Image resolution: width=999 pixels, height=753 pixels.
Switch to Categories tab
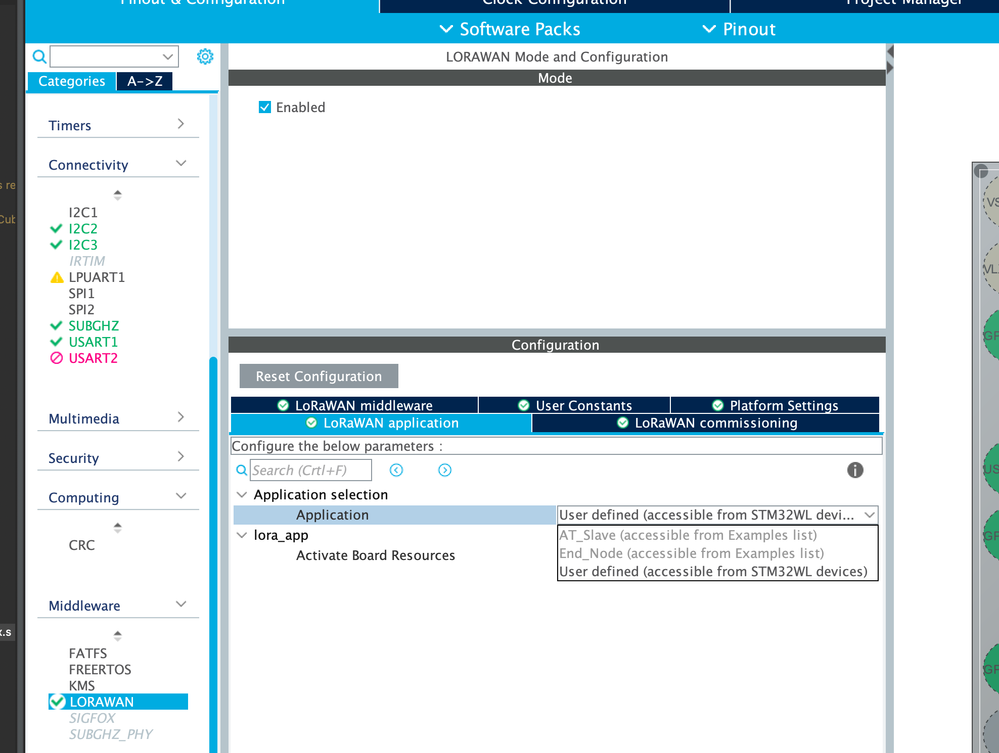[x=71, y=81]
